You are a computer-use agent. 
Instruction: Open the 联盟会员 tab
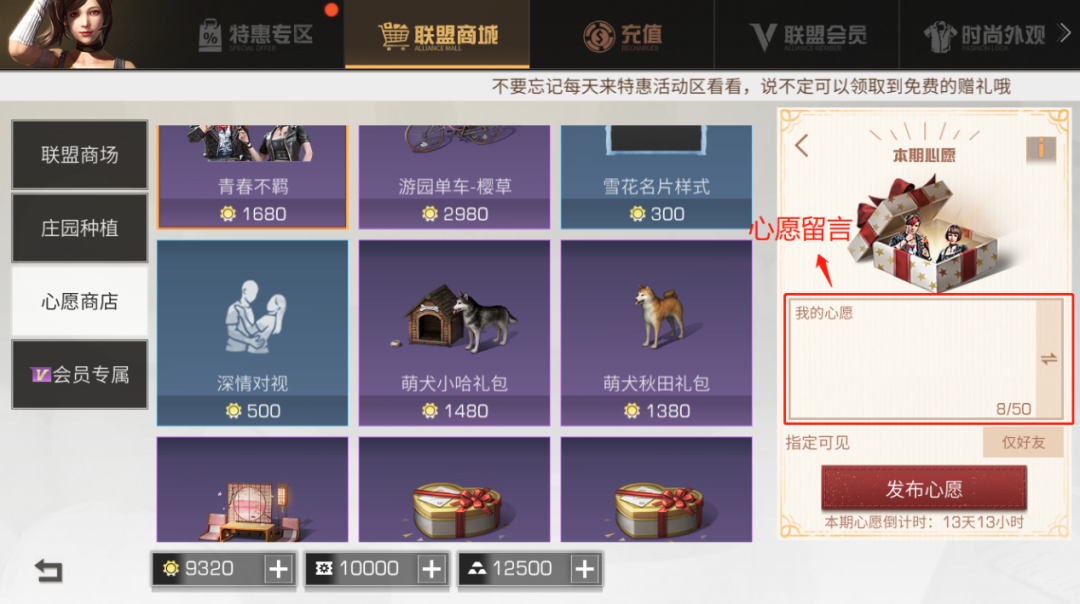(x=807, y=35)
